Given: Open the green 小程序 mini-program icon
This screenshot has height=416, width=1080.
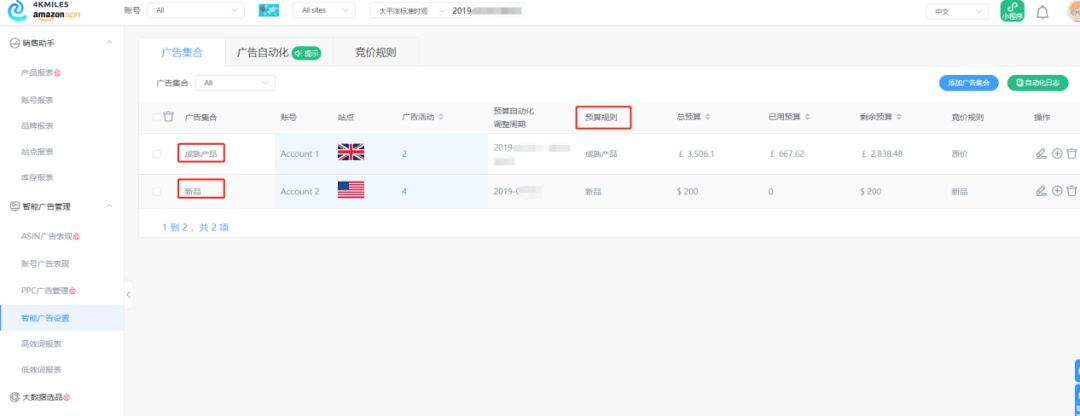Looking at the screenshot, I should (x=1012, y=12).
